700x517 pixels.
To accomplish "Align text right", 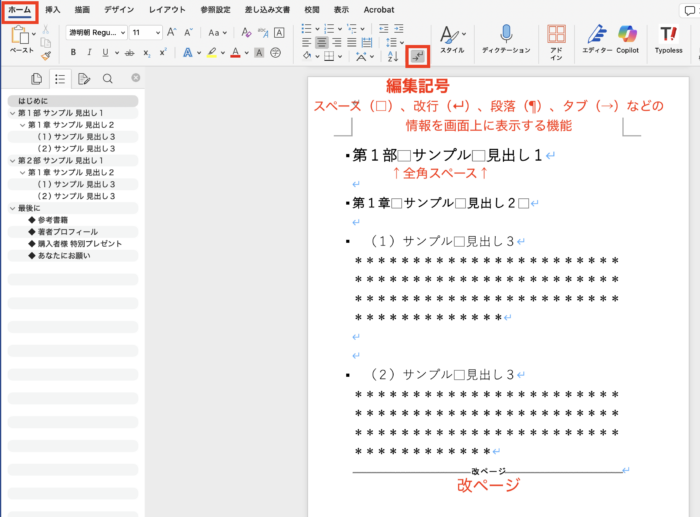I will coord(337,42).
